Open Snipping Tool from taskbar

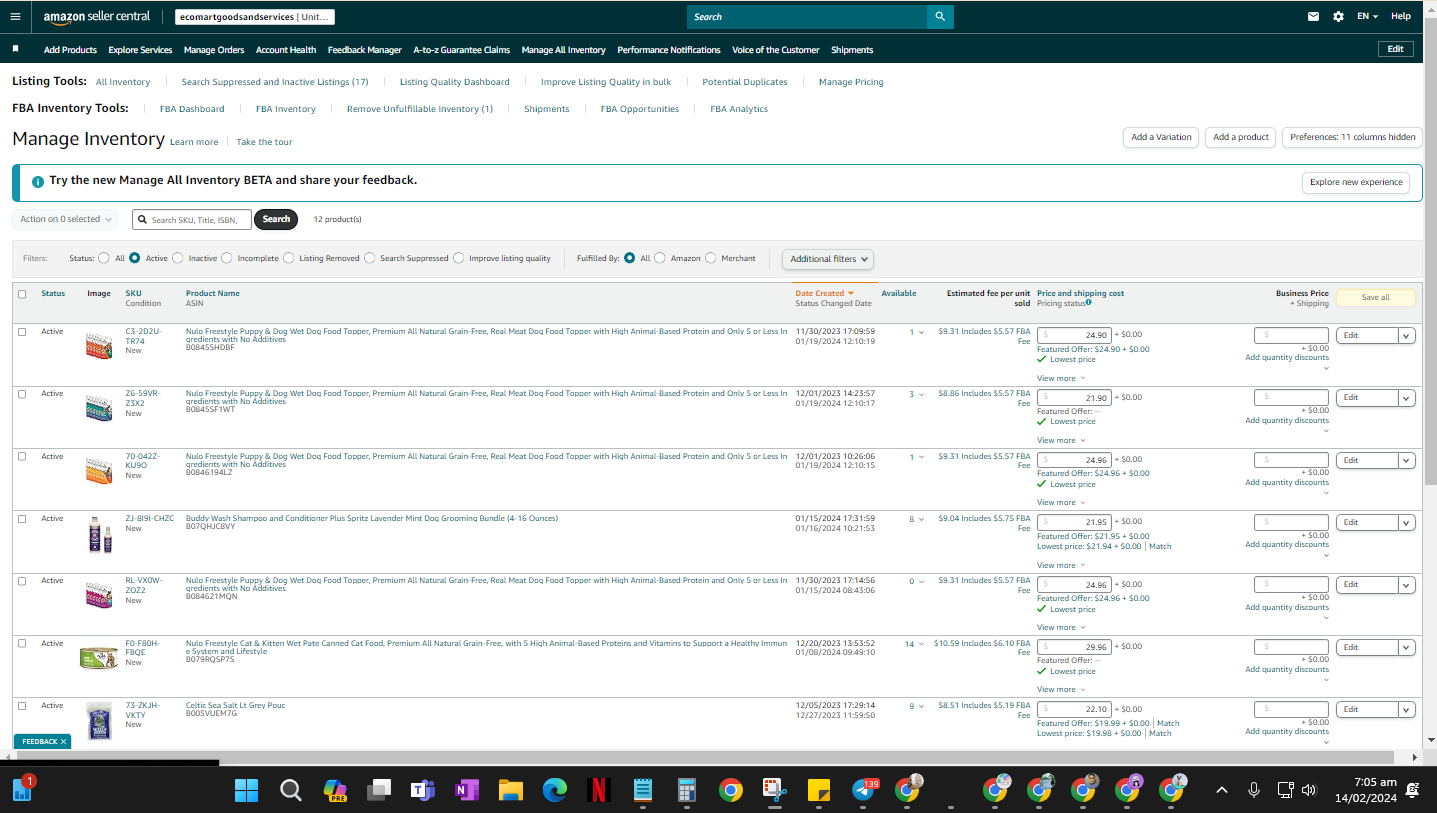(775, 791)
